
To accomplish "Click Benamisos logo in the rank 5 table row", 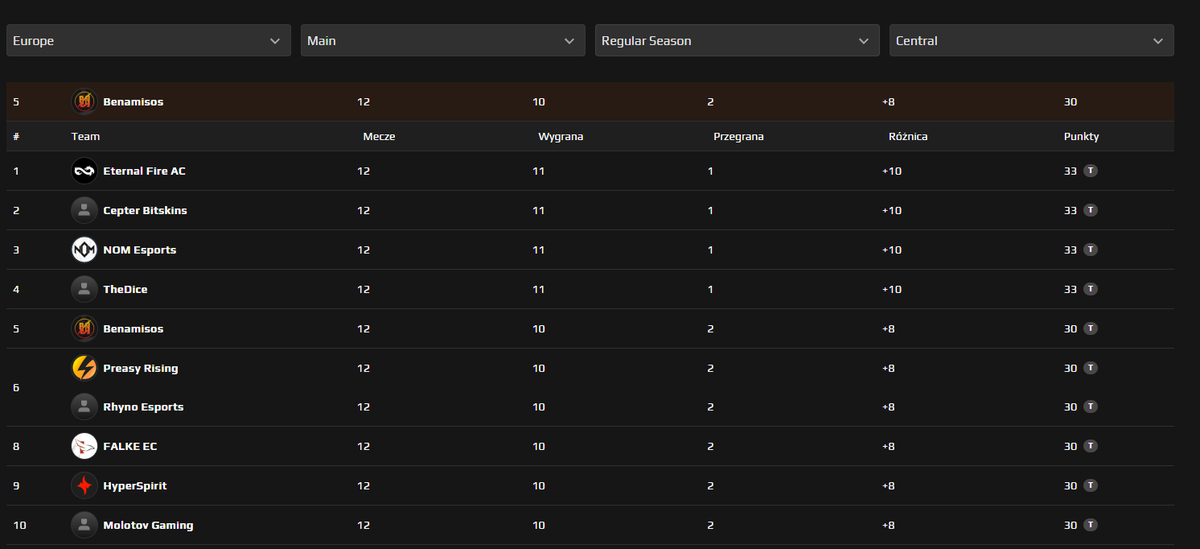I will (x=84, y=329).
